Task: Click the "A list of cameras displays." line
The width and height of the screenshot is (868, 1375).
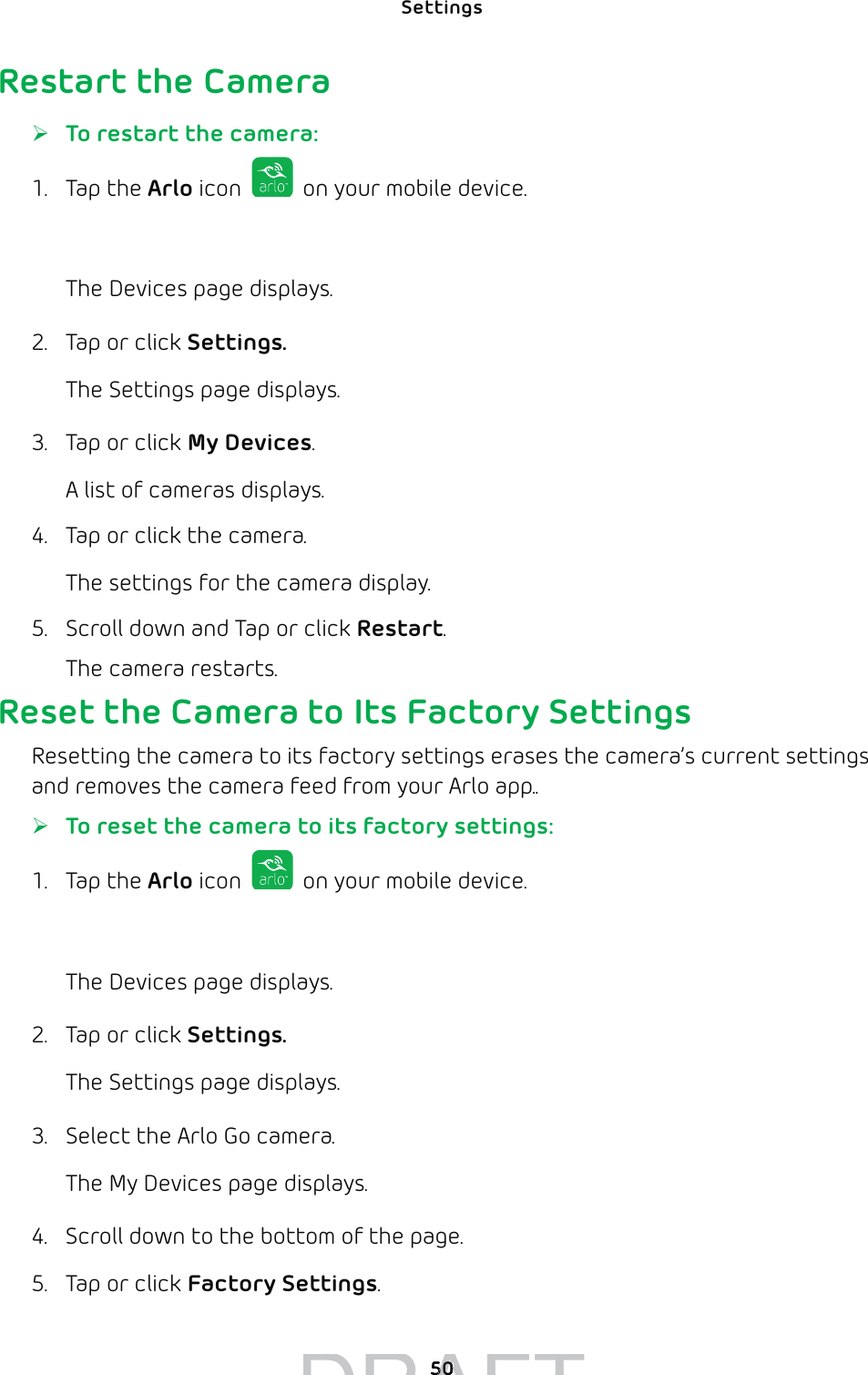Action: point(195,490)
